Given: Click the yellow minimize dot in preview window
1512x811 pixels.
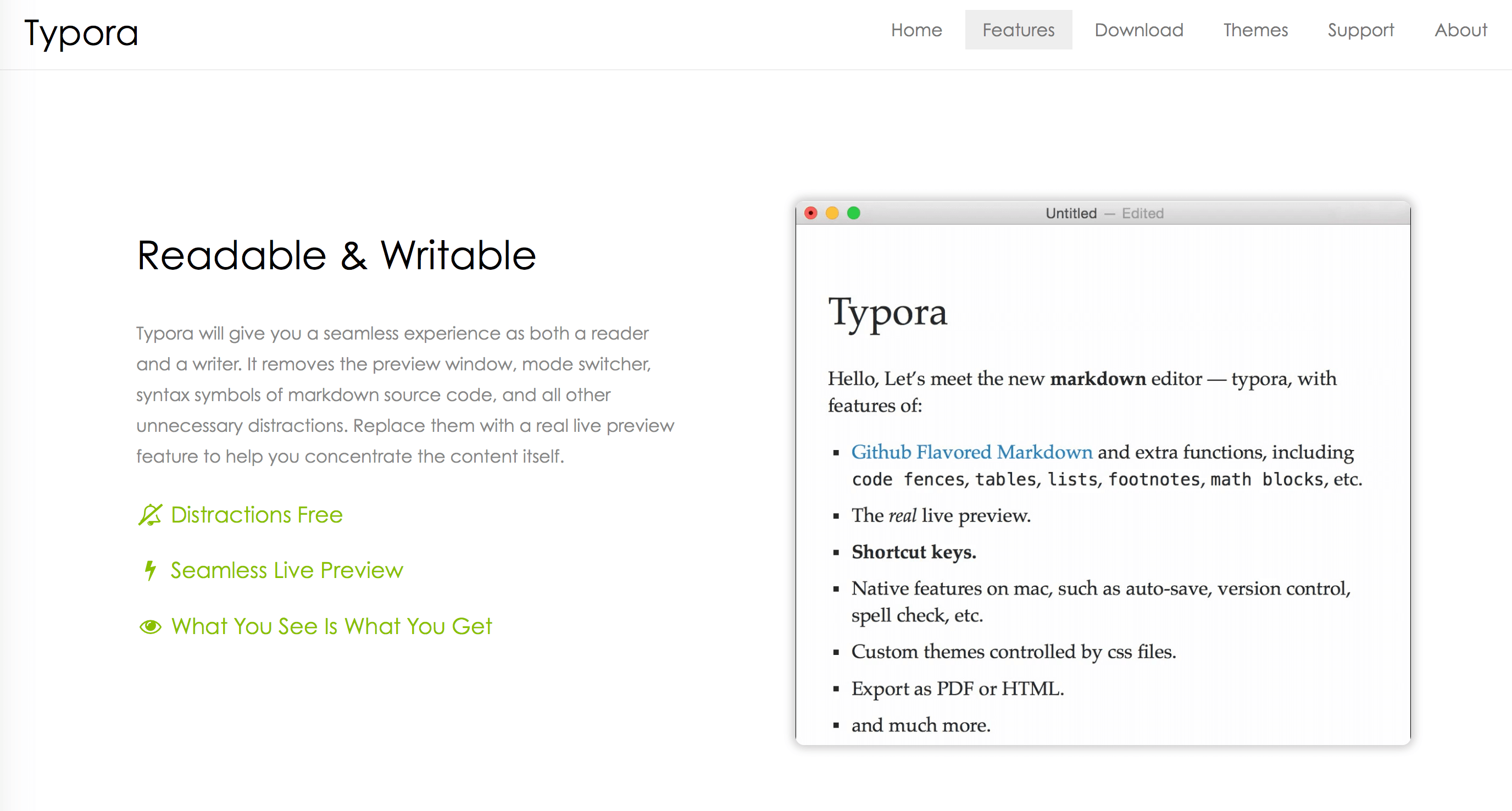Looking at the screenshot, I should 832,213.
